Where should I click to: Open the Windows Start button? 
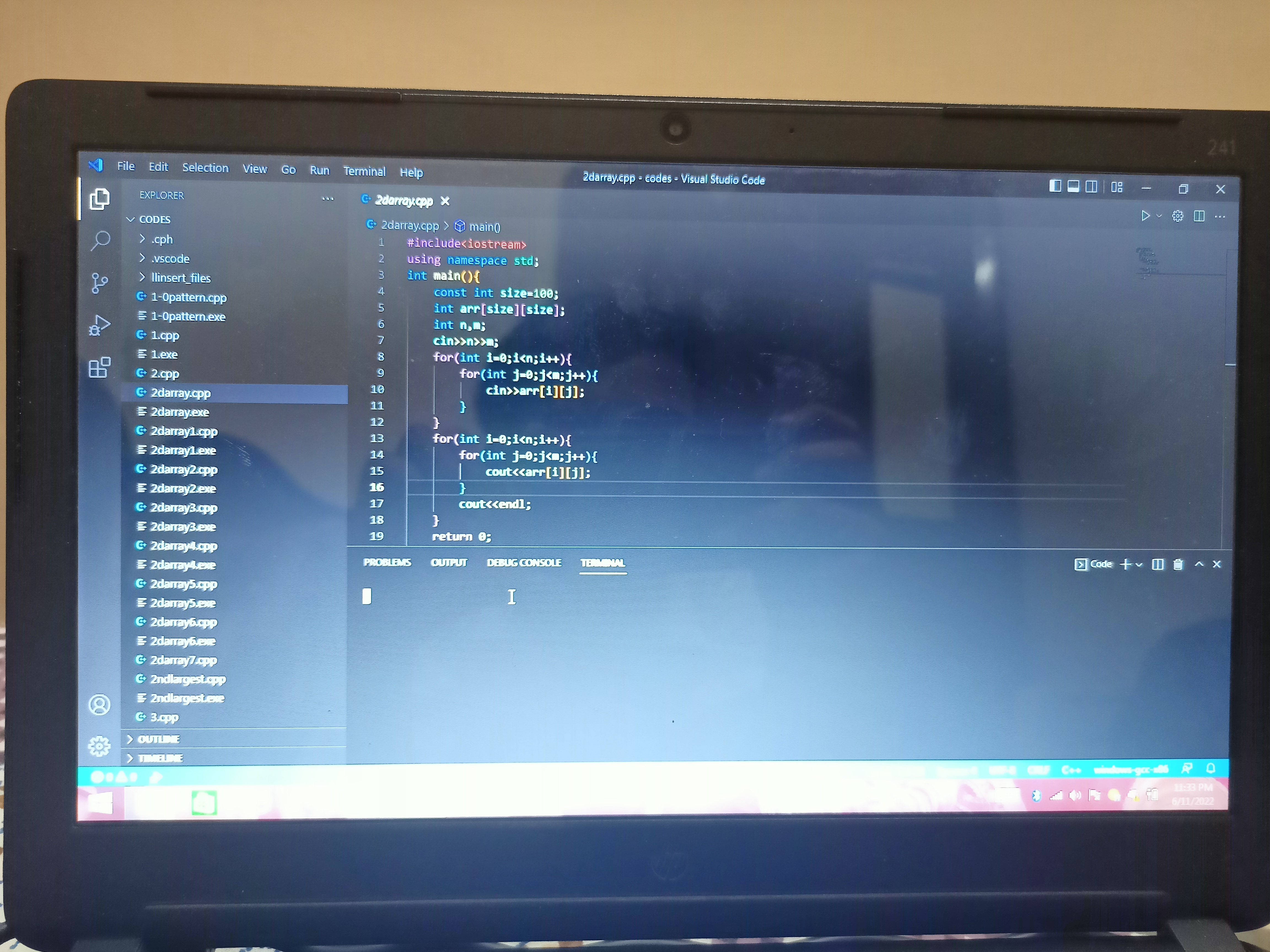tap(101, 803)
